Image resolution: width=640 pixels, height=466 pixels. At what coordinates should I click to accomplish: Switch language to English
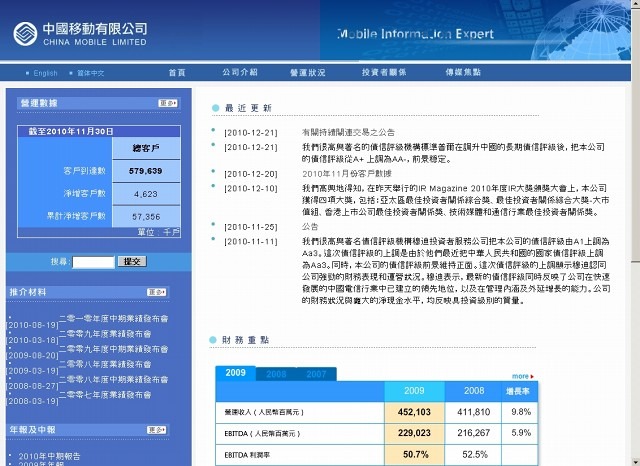click(x=45, y=73)
